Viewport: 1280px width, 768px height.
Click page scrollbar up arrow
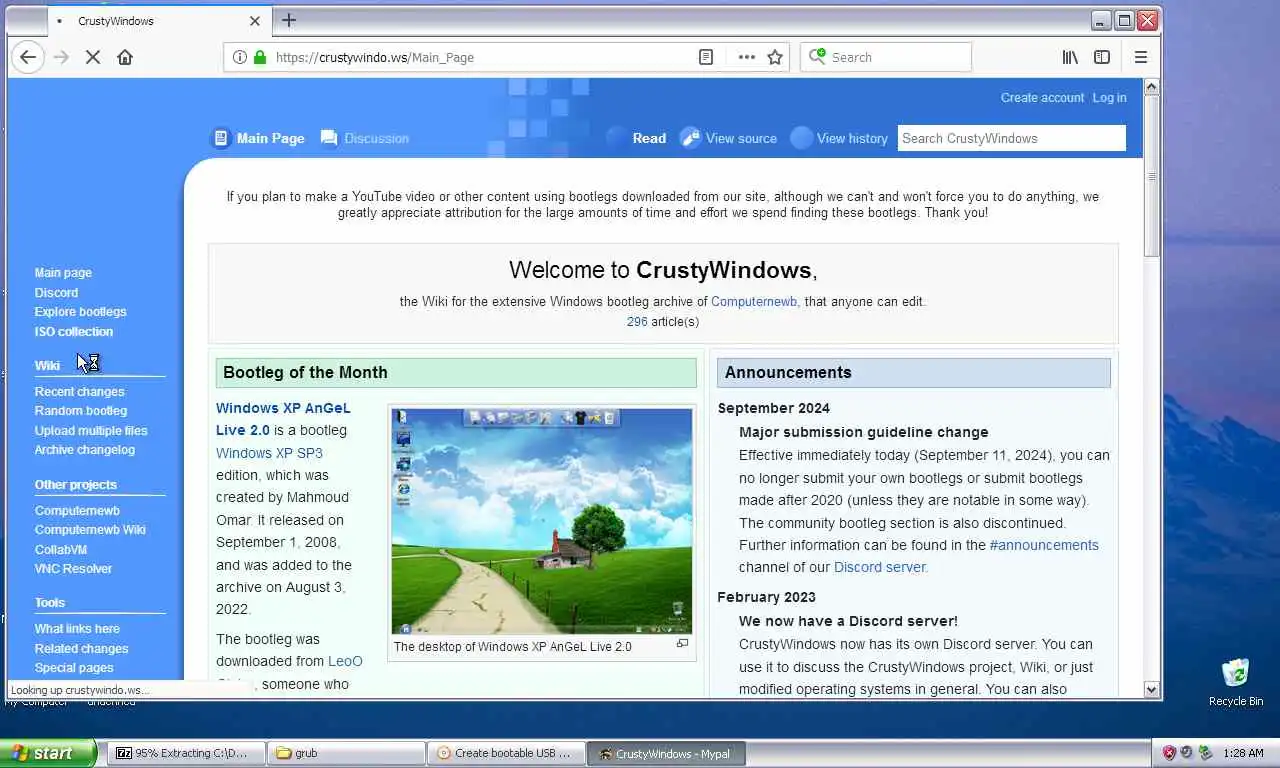(1151, 87)
